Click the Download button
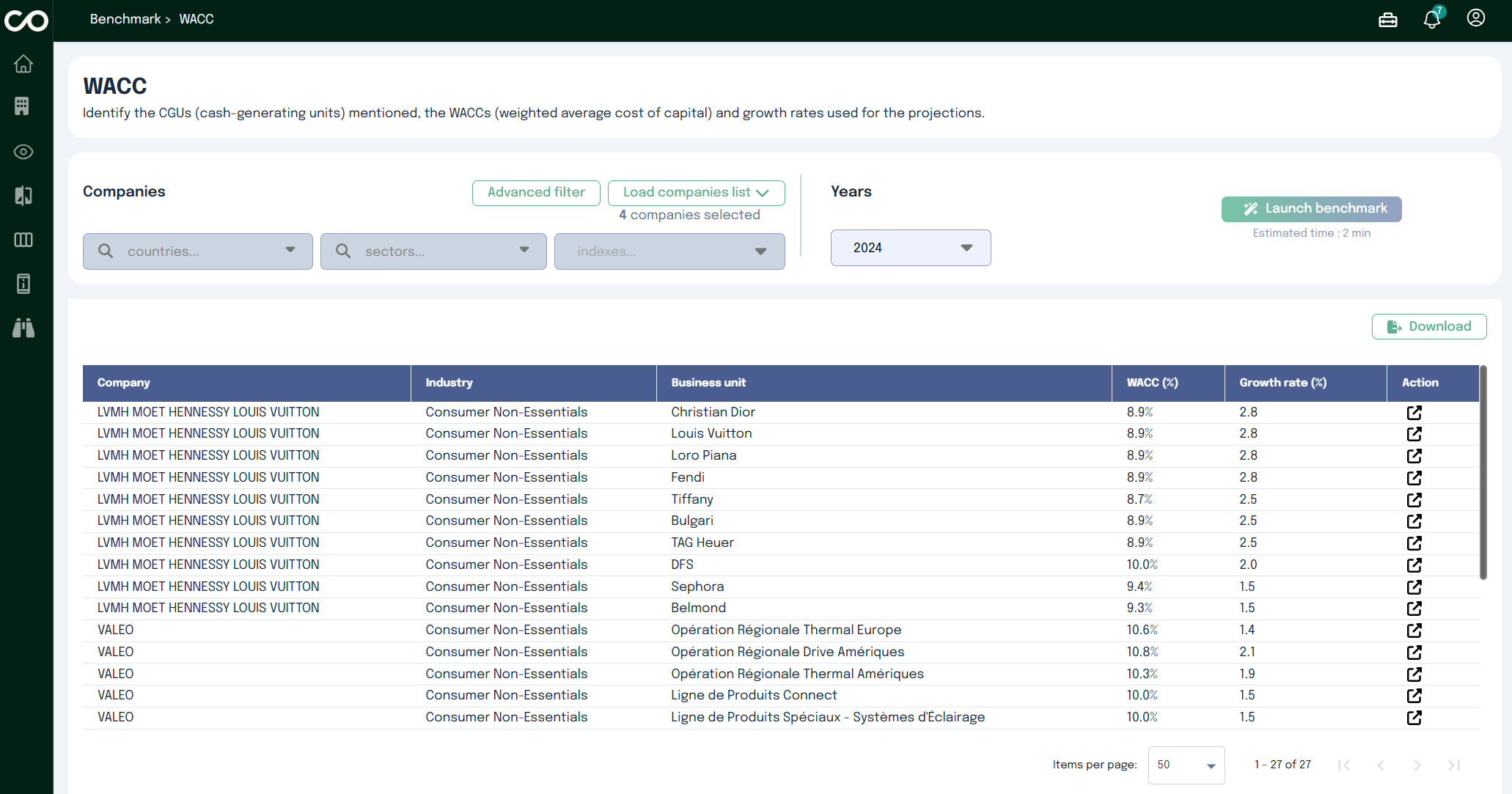 coord(1428,327)
